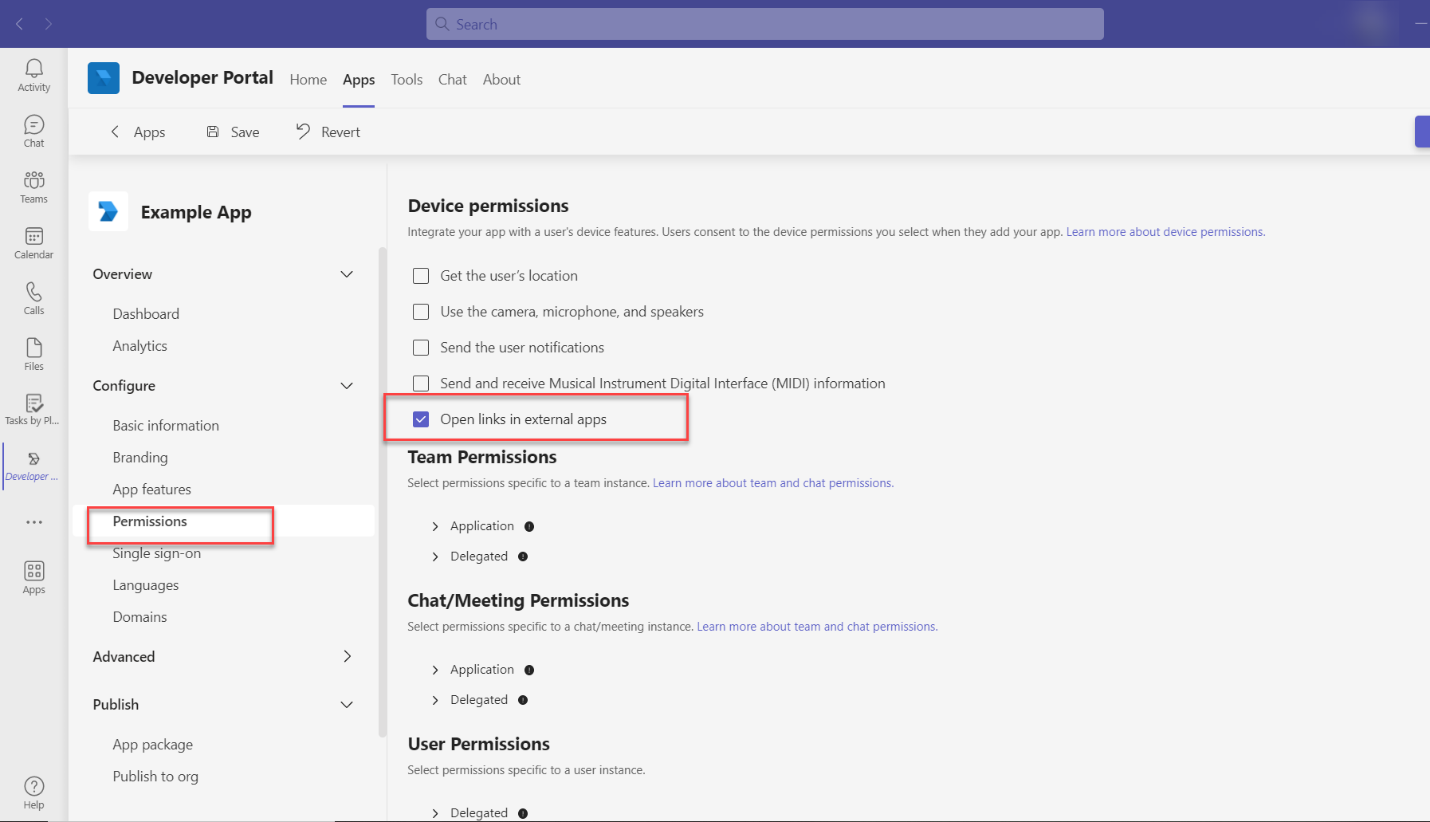1430x822 pixels.
Task: Collapse the Configure section chevron
Action: point(347,386)
